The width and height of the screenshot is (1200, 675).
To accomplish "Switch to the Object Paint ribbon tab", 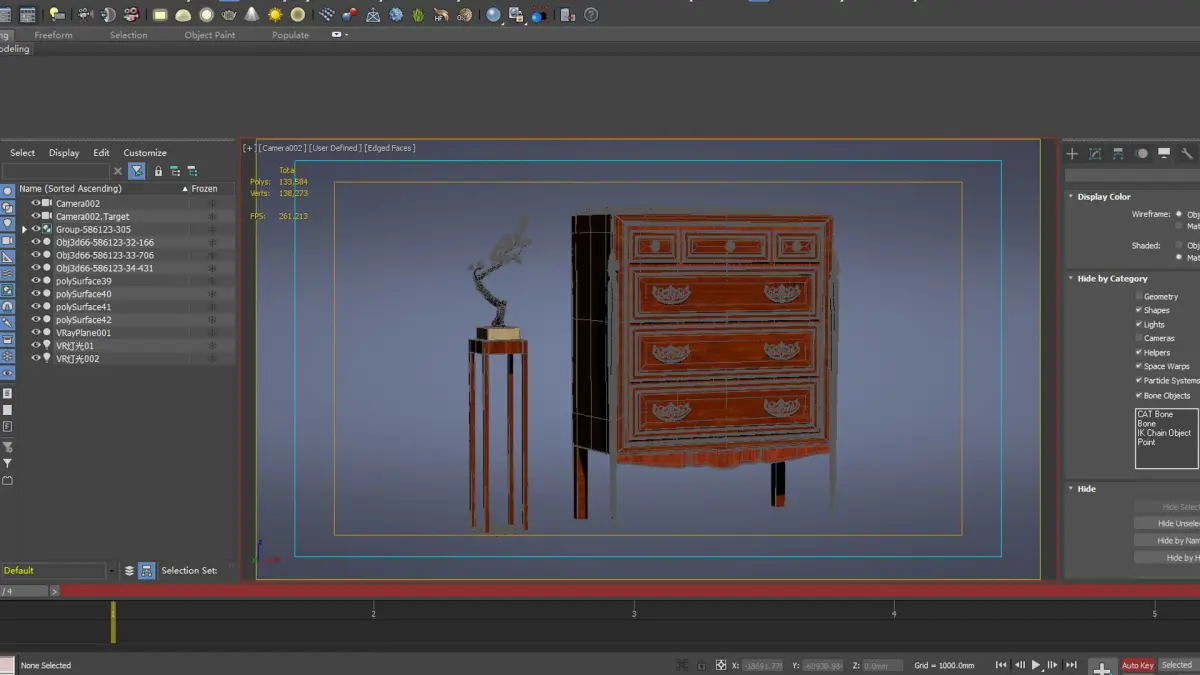I will [210, 35].
